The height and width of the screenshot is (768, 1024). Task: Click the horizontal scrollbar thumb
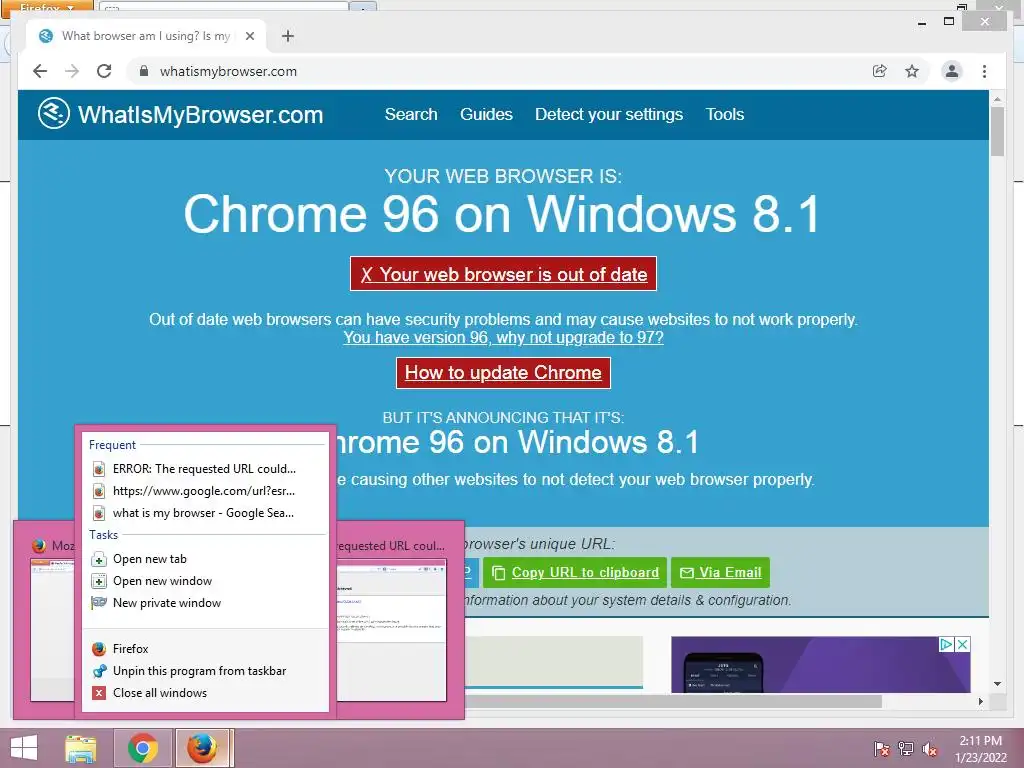[x=673, y=701]
